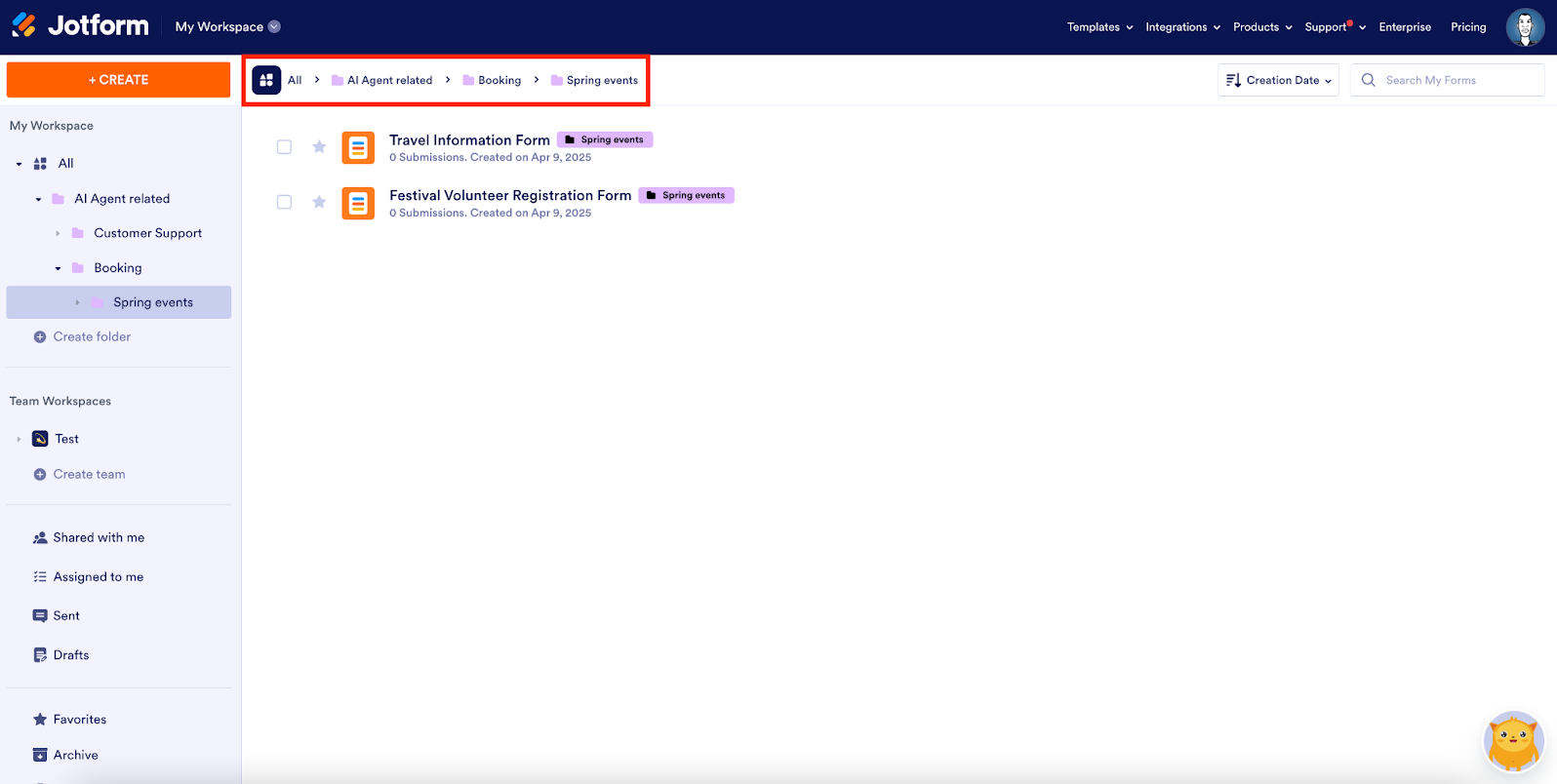Click Create folder in sidebar
Image resolution: width=1557 pixels, height=784 pixels.
click(92, 336)
